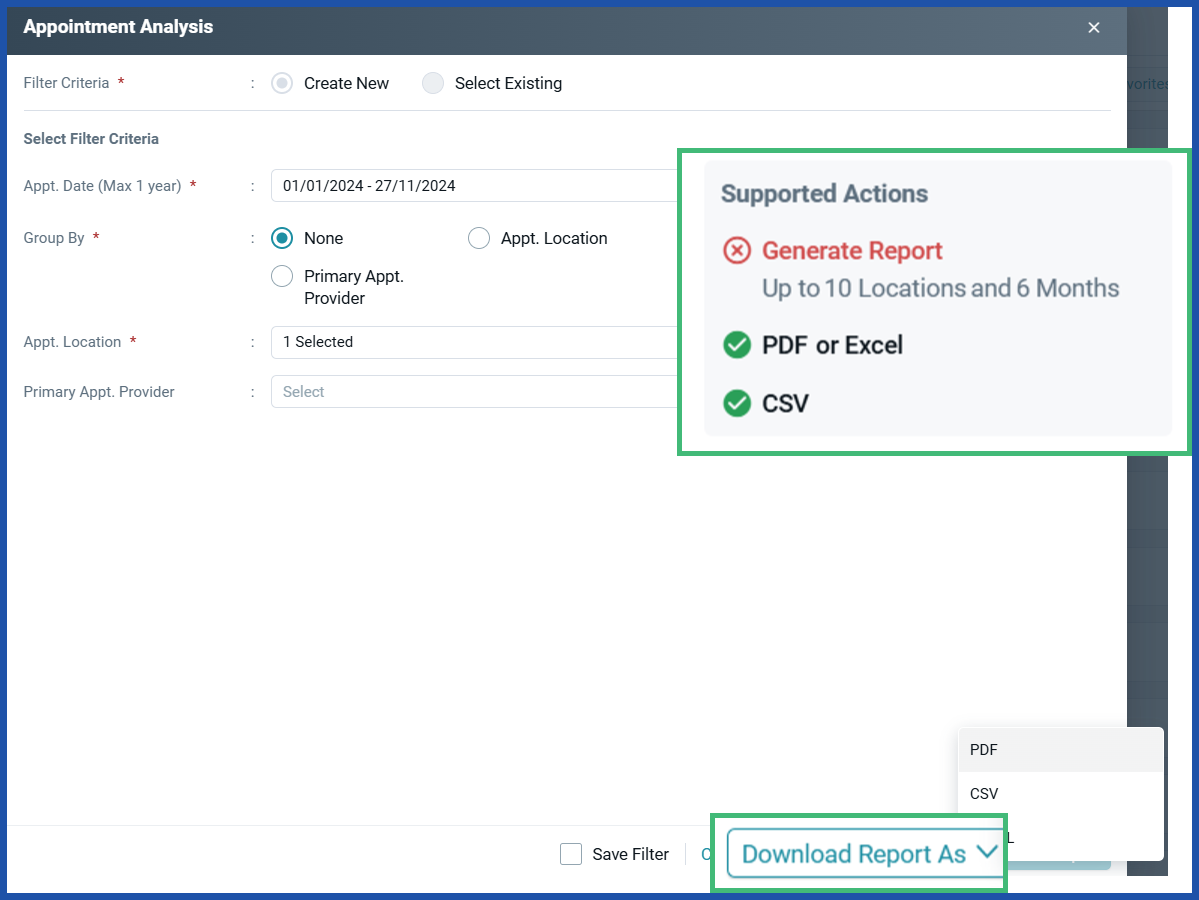
Task: Group results by Appt. Location
Action: (478, 238)
